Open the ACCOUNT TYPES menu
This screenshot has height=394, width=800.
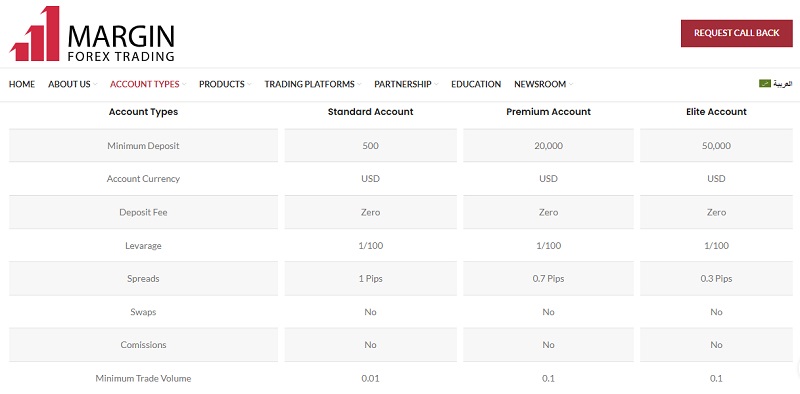coord(145,84)
